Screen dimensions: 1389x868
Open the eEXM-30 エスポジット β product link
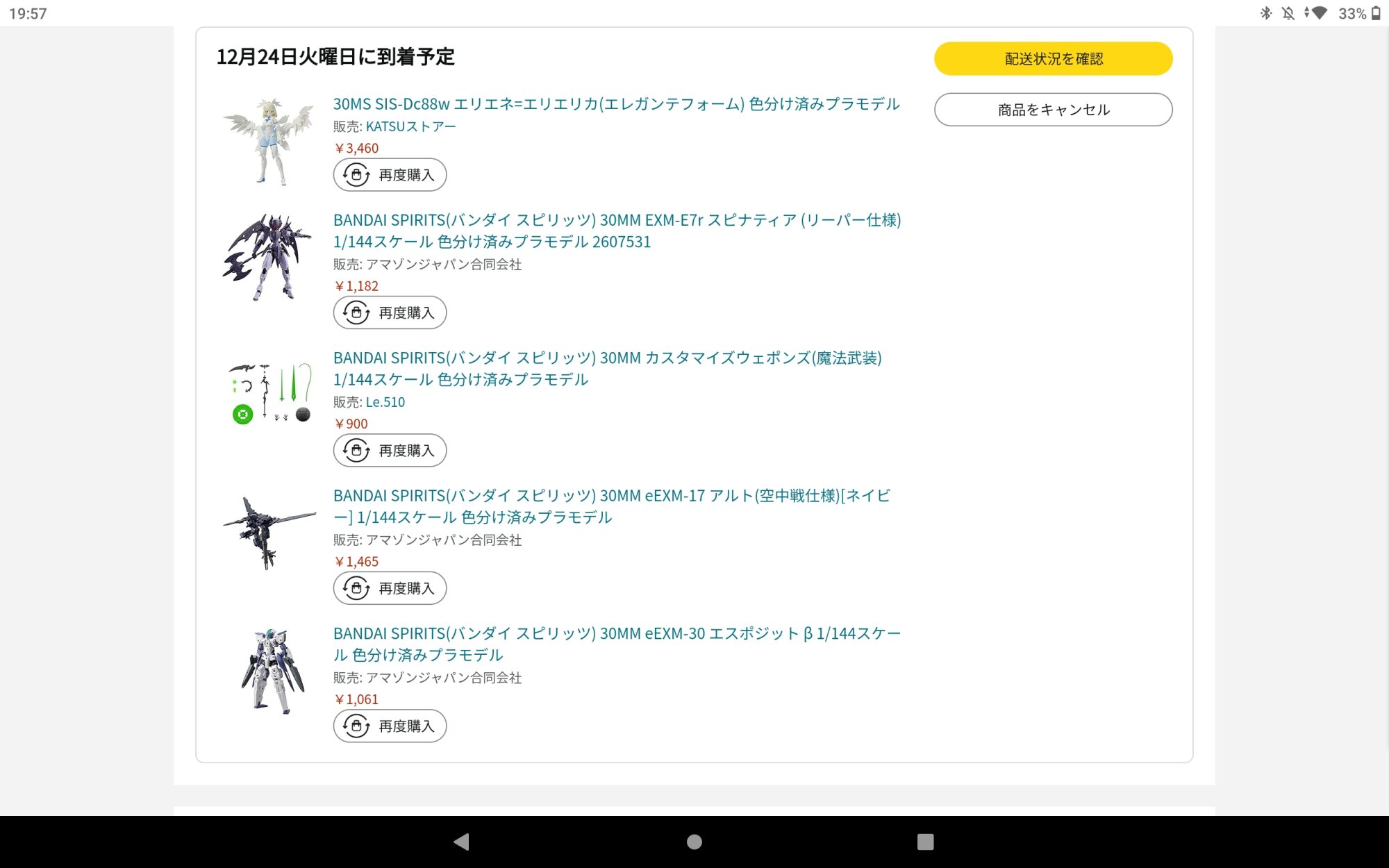[x=617, y=644]
